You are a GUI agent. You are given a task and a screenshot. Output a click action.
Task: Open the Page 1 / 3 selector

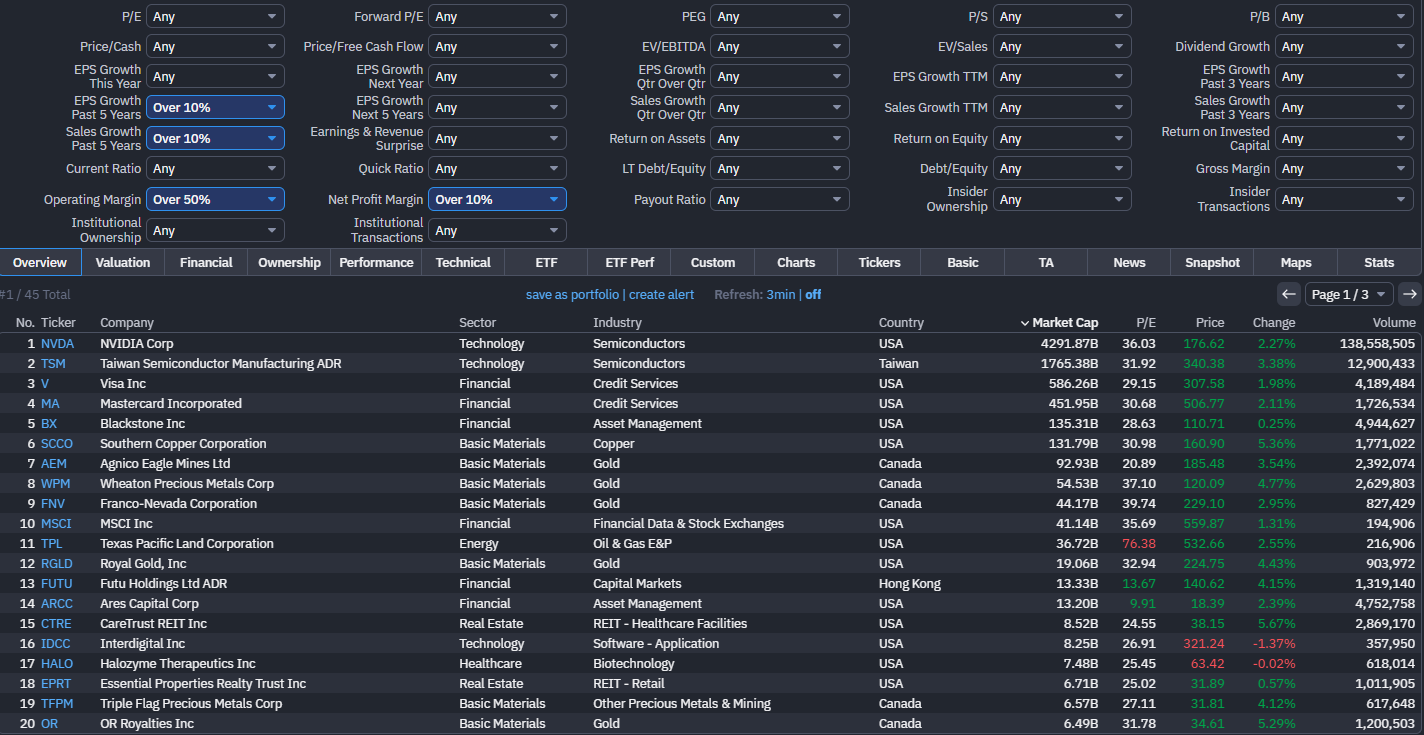tap(1349, 294)
